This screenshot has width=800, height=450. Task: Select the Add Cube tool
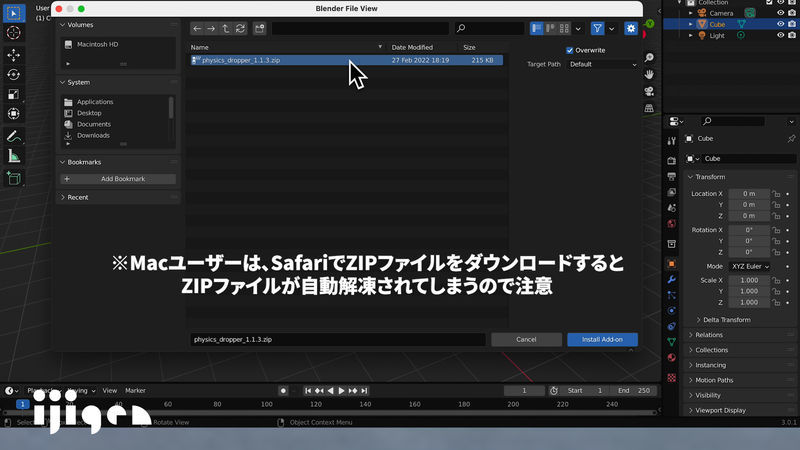13,178
